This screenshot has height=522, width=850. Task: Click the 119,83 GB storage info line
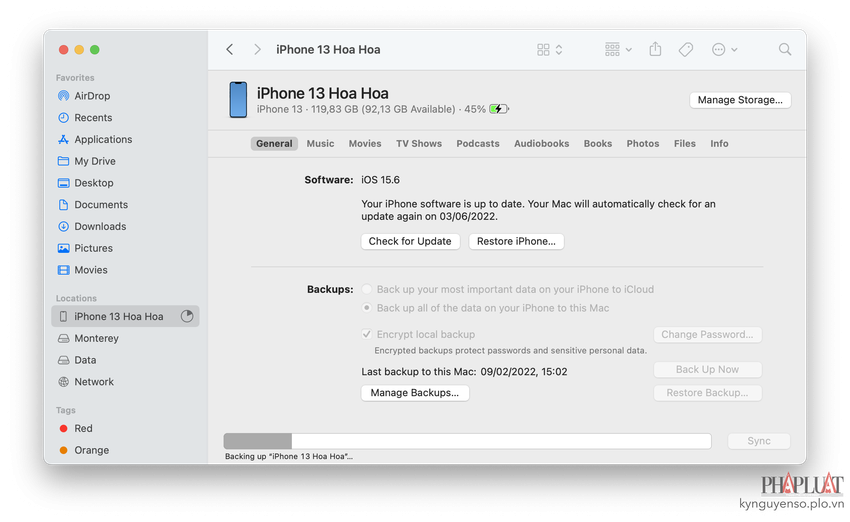coord(371,109)
